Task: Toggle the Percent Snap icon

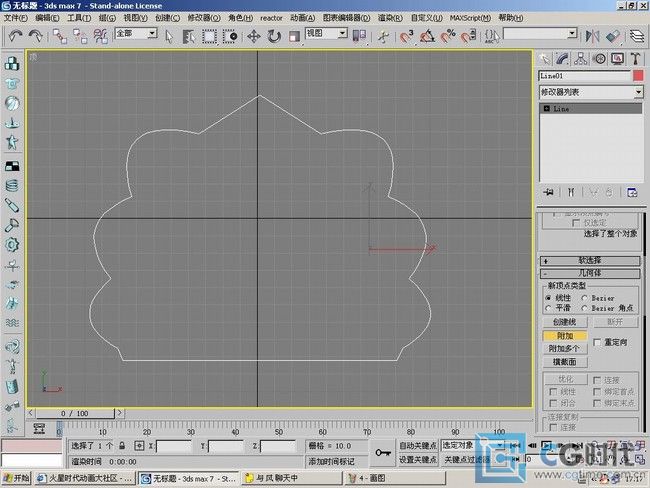Action: tap(448, 36)
